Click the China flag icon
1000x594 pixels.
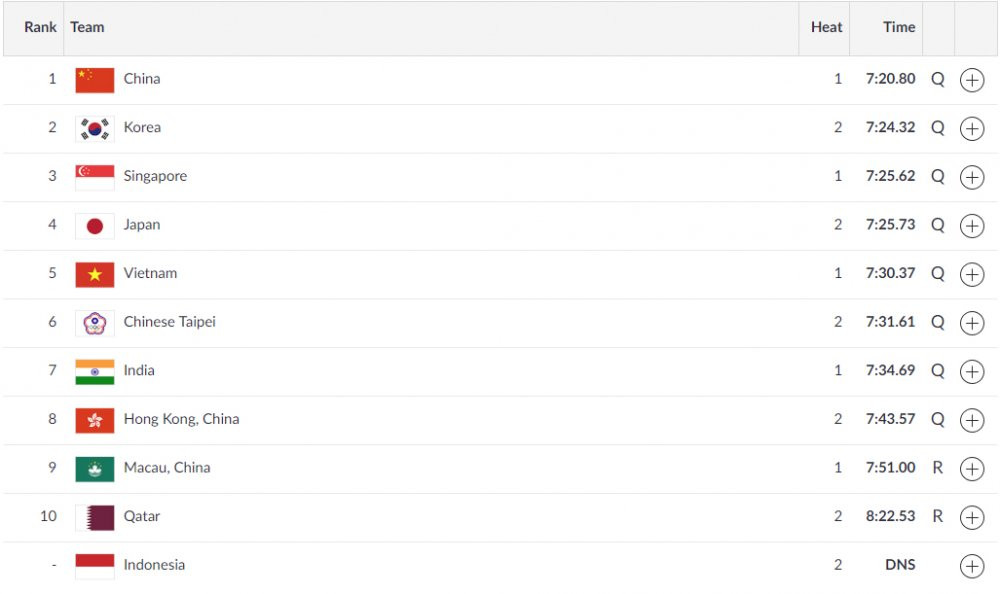click(x=94, y=80)
